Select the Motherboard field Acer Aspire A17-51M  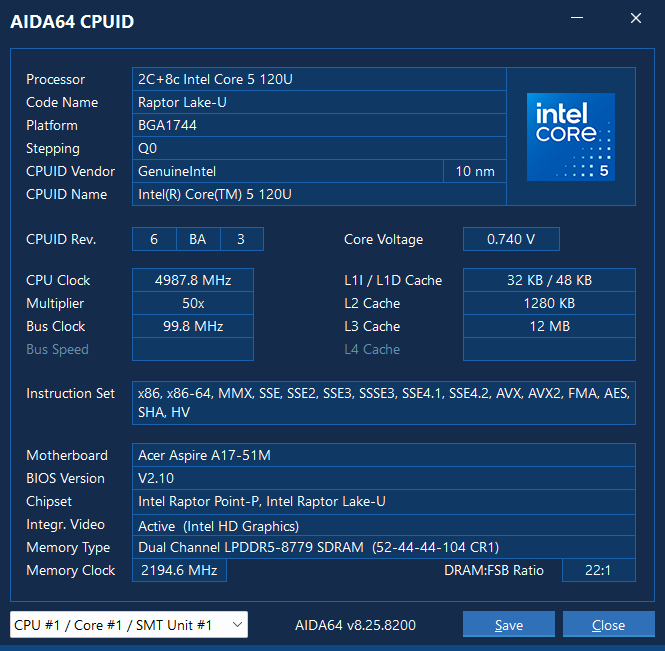point(383,455)
